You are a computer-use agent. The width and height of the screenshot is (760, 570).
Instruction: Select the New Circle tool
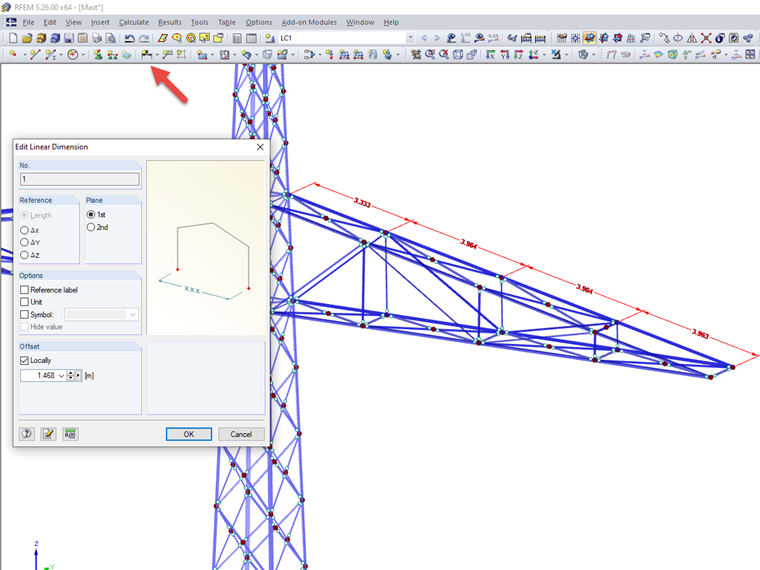tap(73, 54)
